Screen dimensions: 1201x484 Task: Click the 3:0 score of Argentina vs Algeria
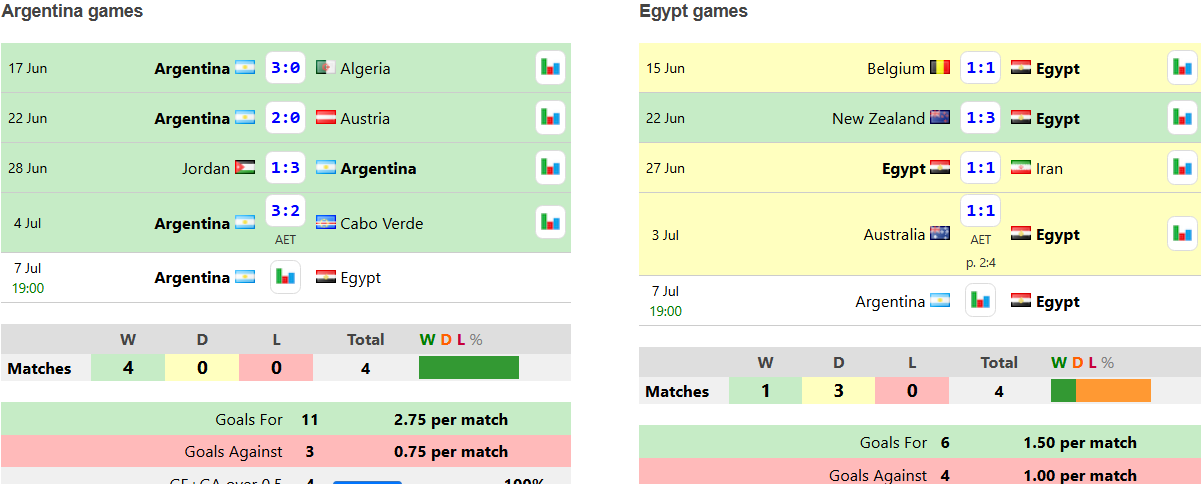pyautogui.click(x=285, y=68)
